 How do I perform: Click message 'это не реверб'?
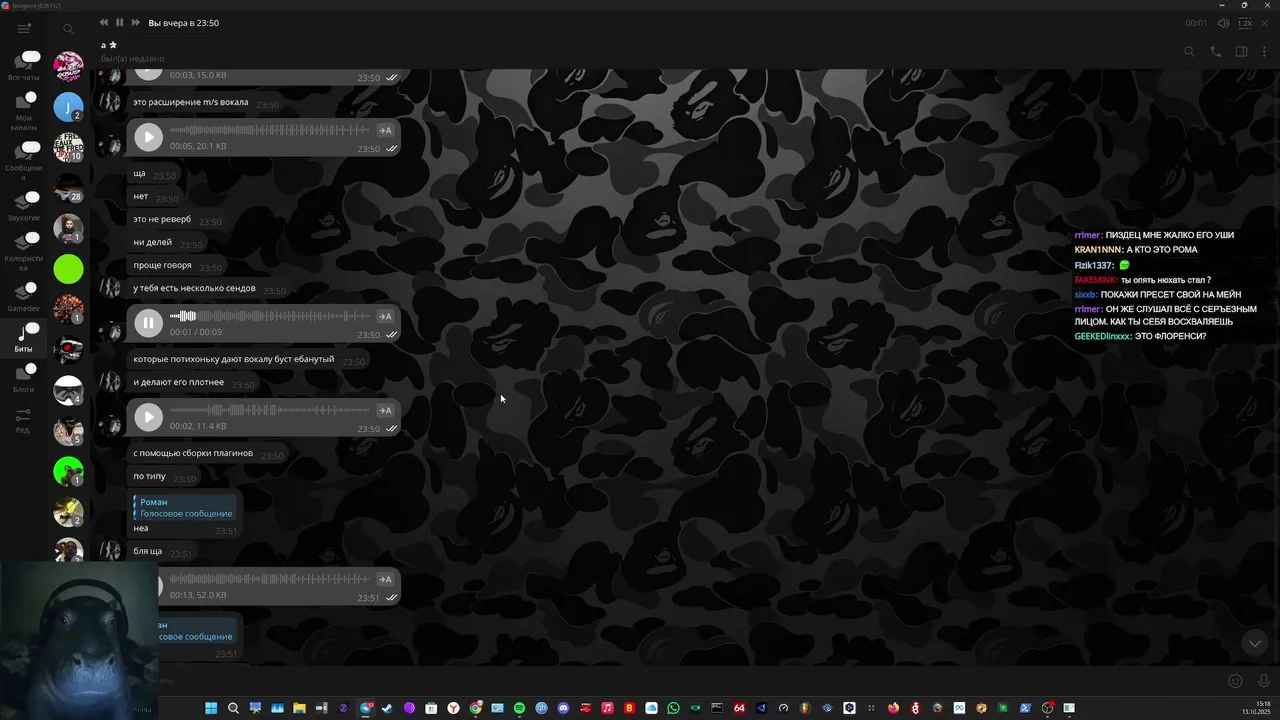(x=162, y=219)
